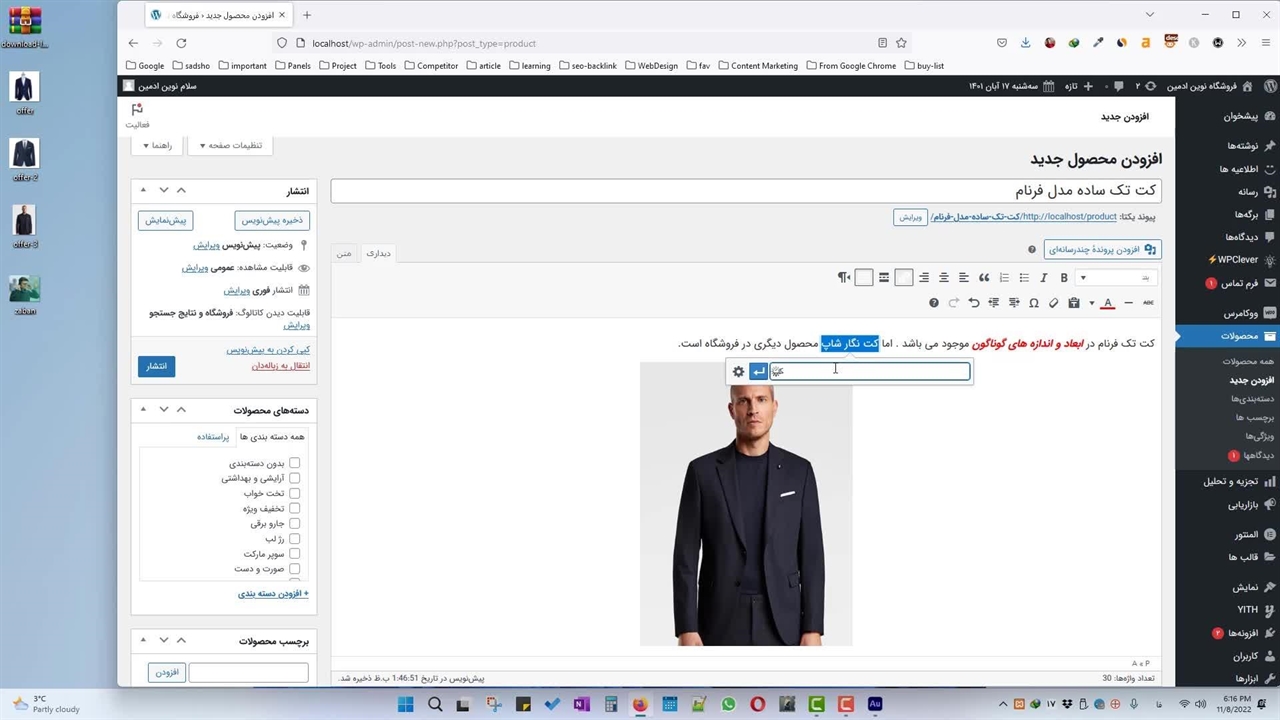Expand the 'تنظیمات صفحه' screen options
This screenshot has width=1280, height=720.
230,145
